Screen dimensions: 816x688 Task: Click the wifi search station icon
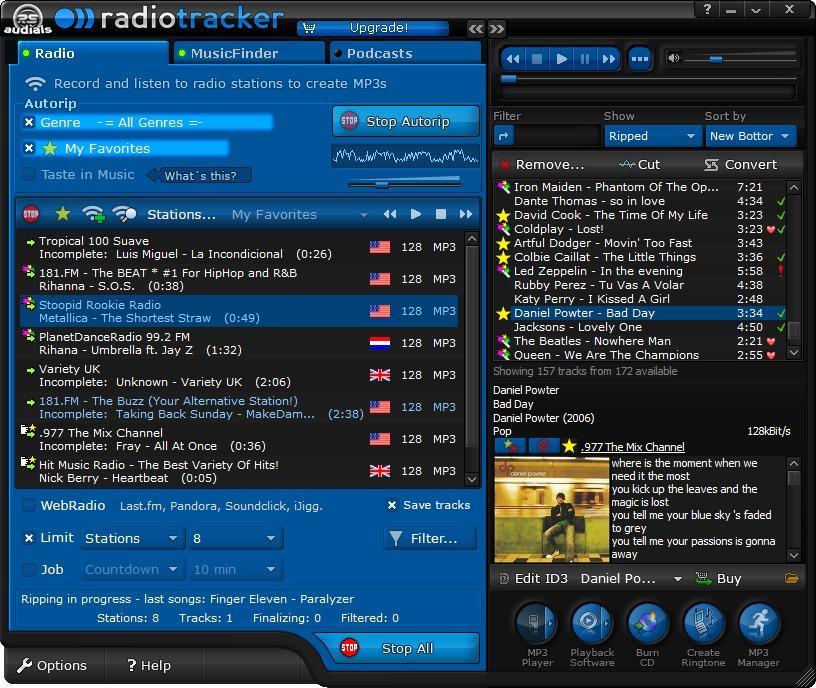[124, 214]
